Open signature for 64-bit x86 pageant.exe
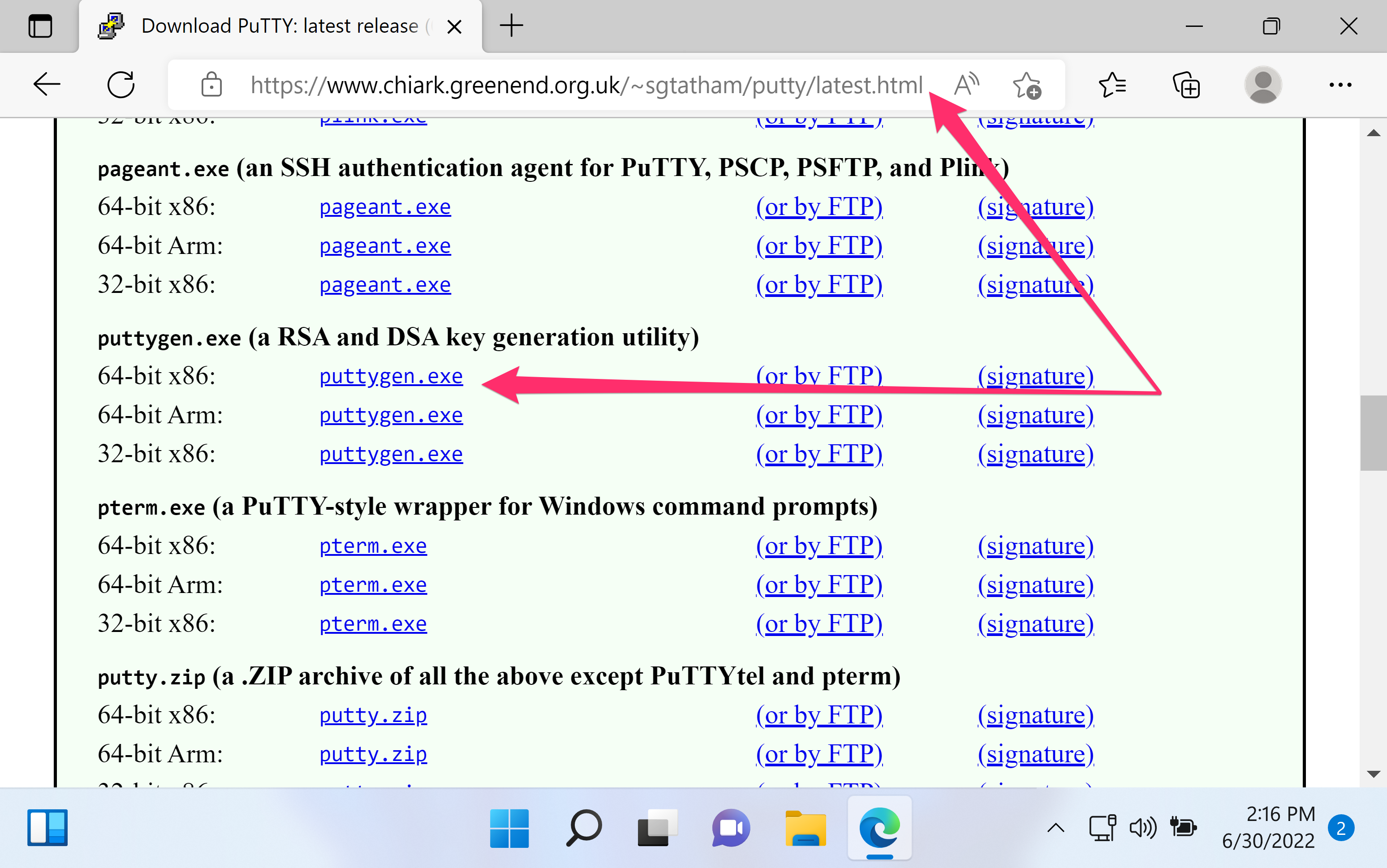Screen dimensions: 1387x868 pyautogui.click(x=1036, y=206)
